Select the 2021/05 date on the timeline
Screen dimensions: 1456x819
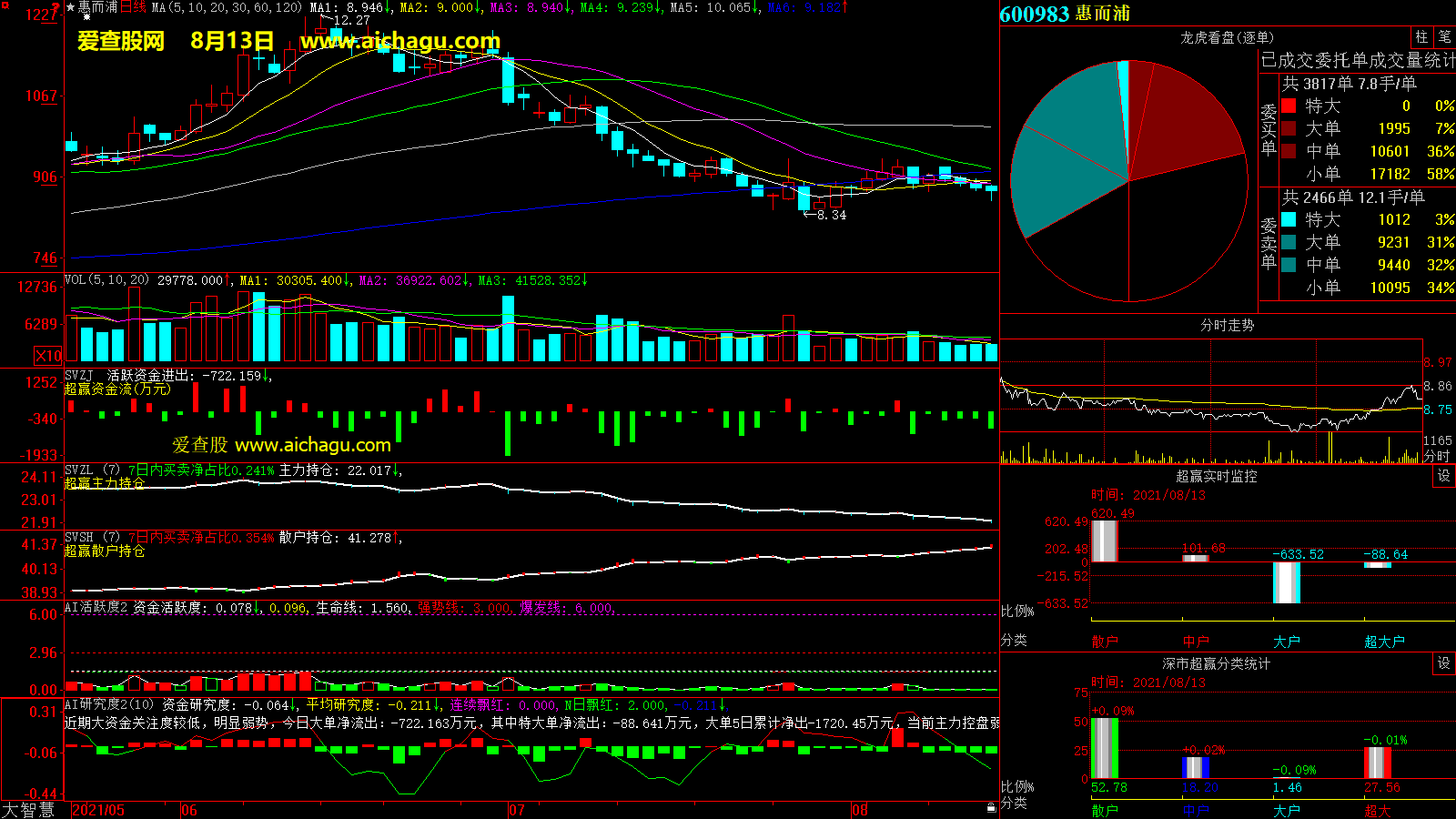pyautogui.click(x=98, y=810)
